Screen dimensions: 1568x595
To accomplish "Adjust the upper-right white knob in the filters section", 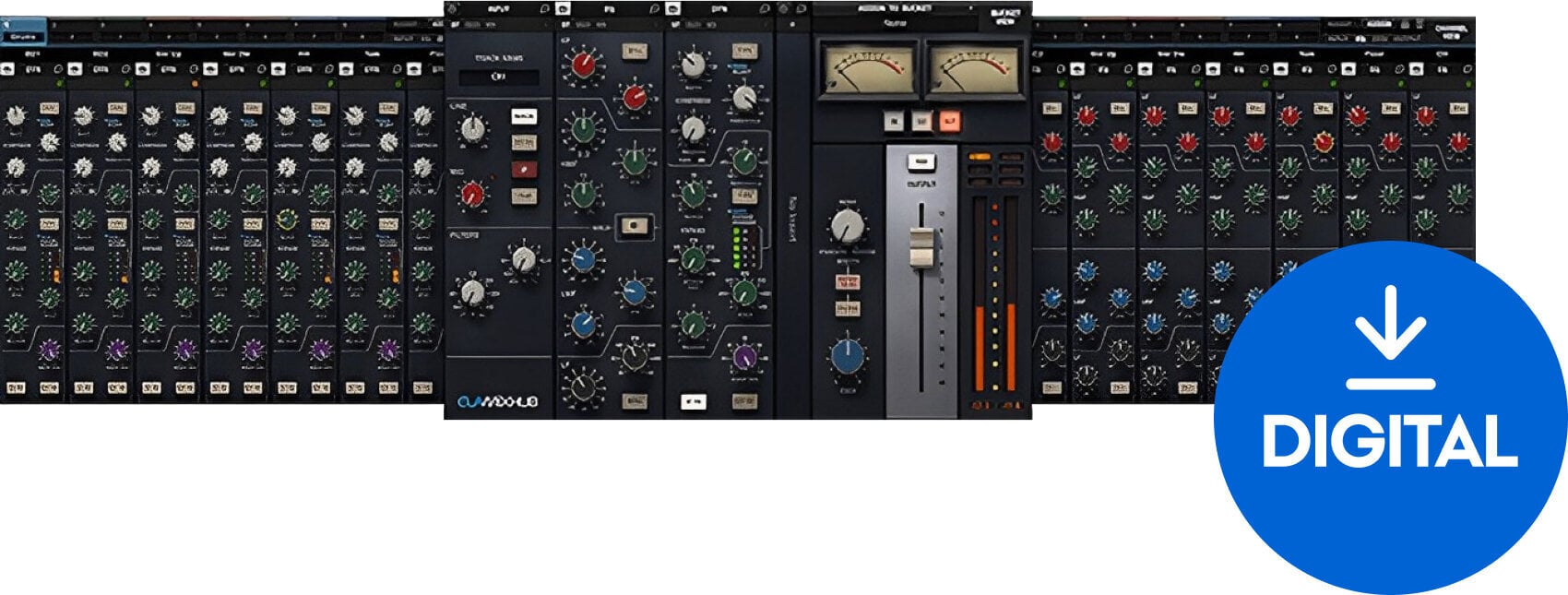I will coord(524,259).
